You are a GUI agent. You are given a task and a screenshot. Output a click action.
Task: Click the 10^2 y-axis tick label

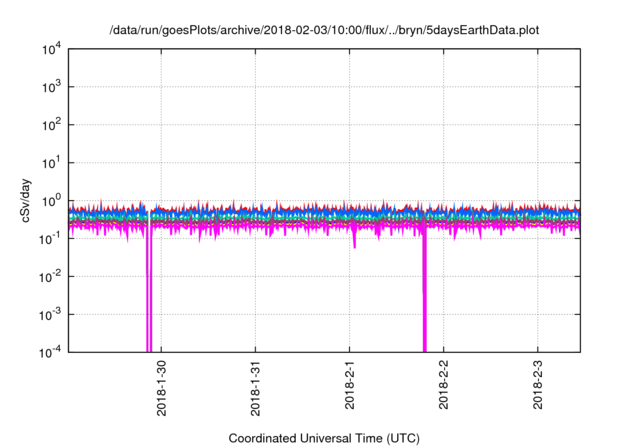click(x=51, y=125)
